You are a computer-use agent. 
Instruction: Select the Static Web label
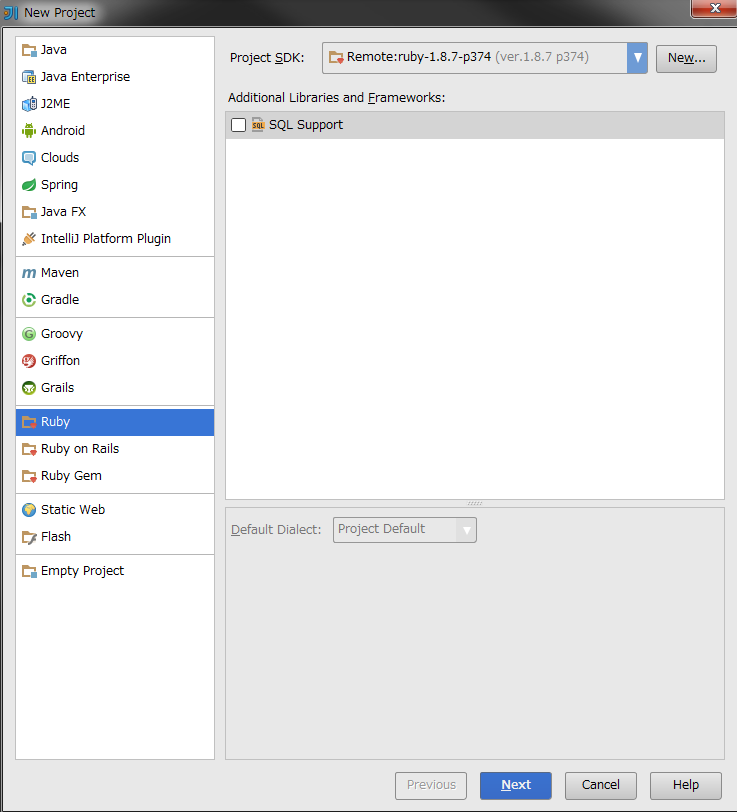point(73,510)
